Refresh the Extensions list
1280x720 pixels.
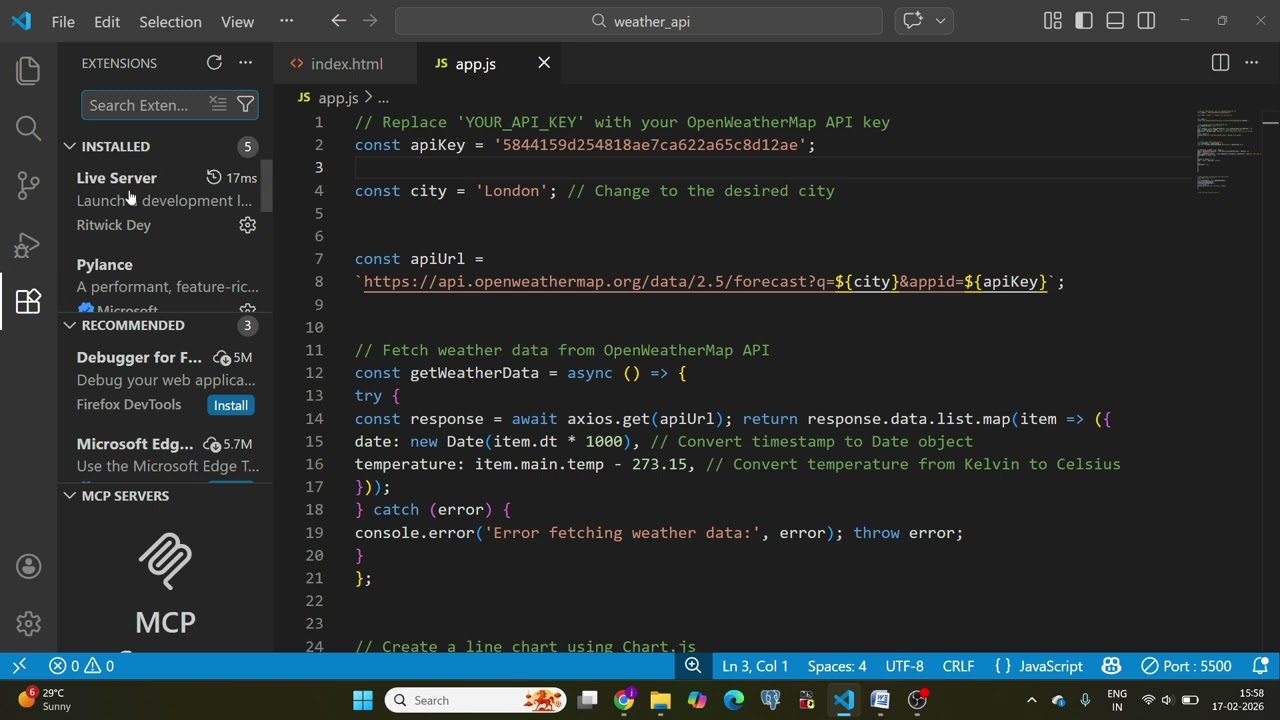[214, 63]
